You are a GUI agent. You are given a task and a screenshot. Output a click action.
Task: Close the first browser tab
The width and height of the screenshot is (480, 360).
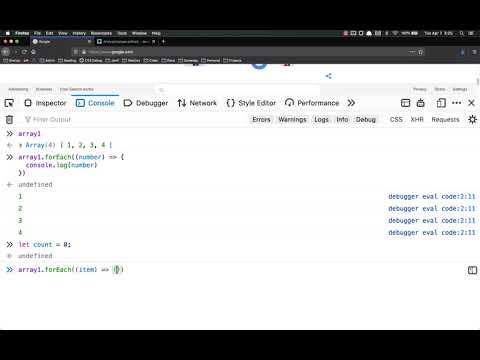(89, 42)
